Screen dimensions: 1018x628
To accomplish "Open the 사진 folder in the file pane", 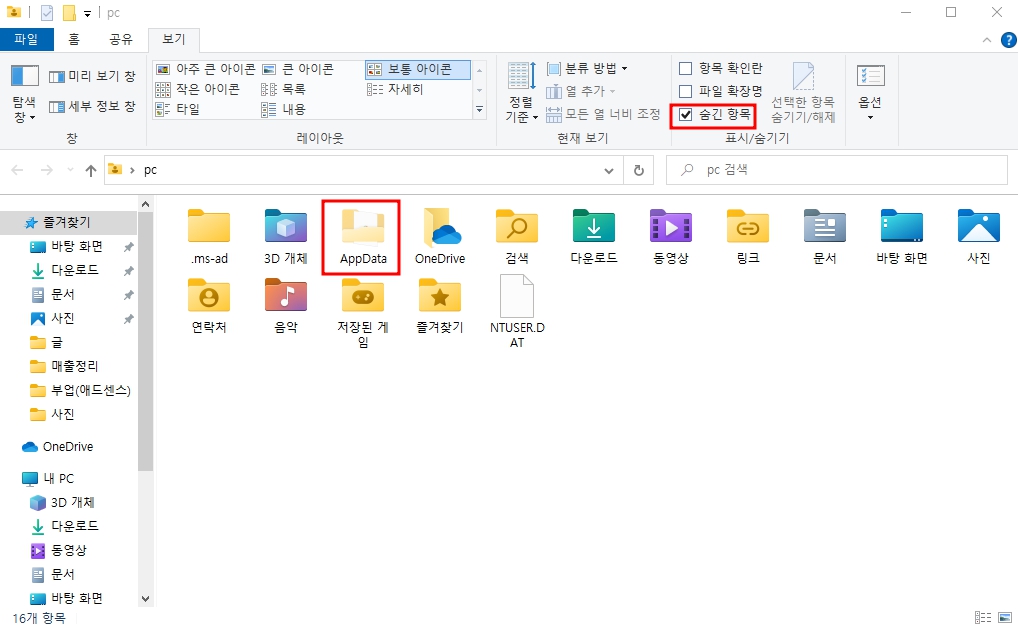I will pyautogui.click(x=978, y=236).
